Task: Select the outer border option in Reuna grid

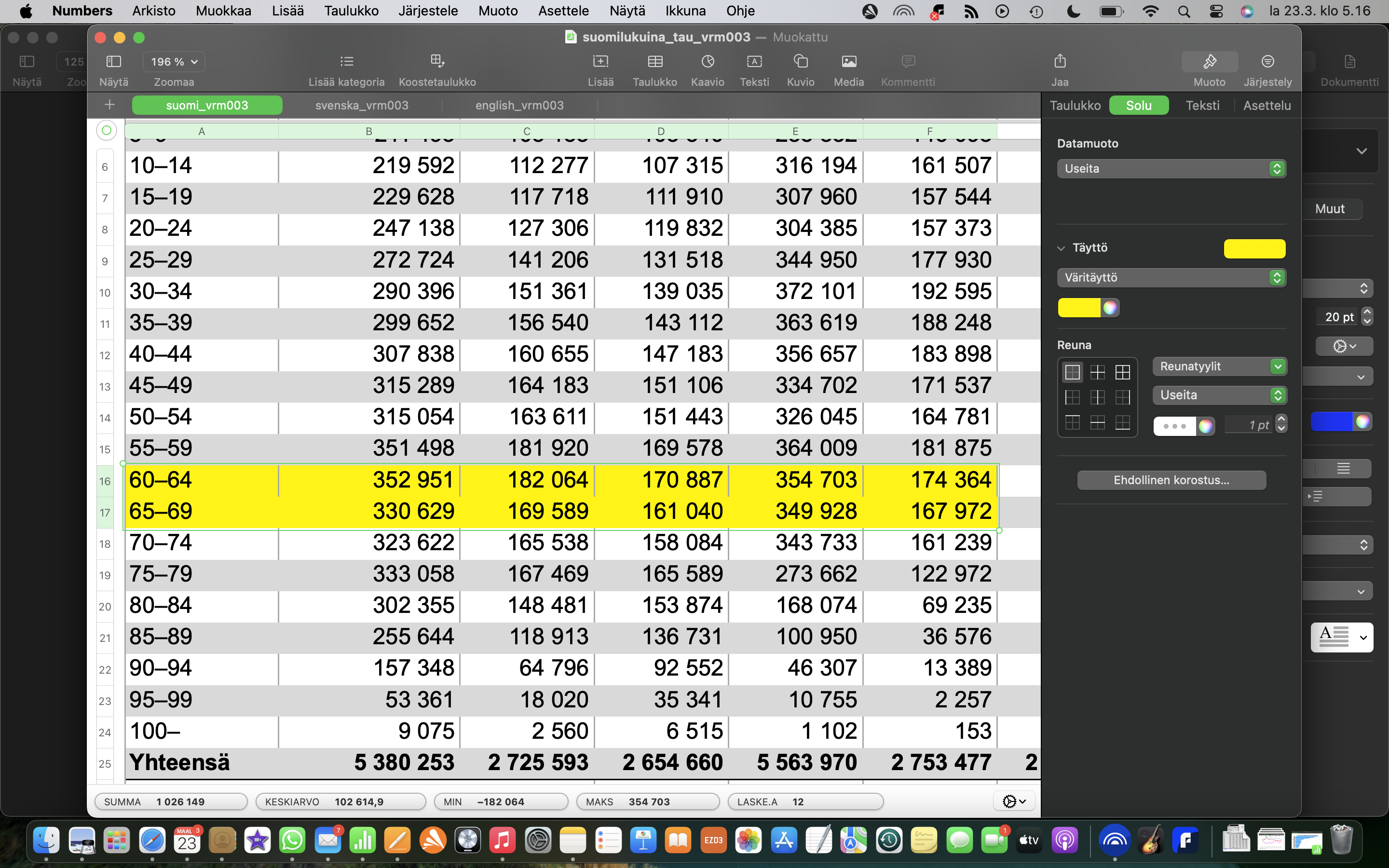Action: coord(1072,372)
